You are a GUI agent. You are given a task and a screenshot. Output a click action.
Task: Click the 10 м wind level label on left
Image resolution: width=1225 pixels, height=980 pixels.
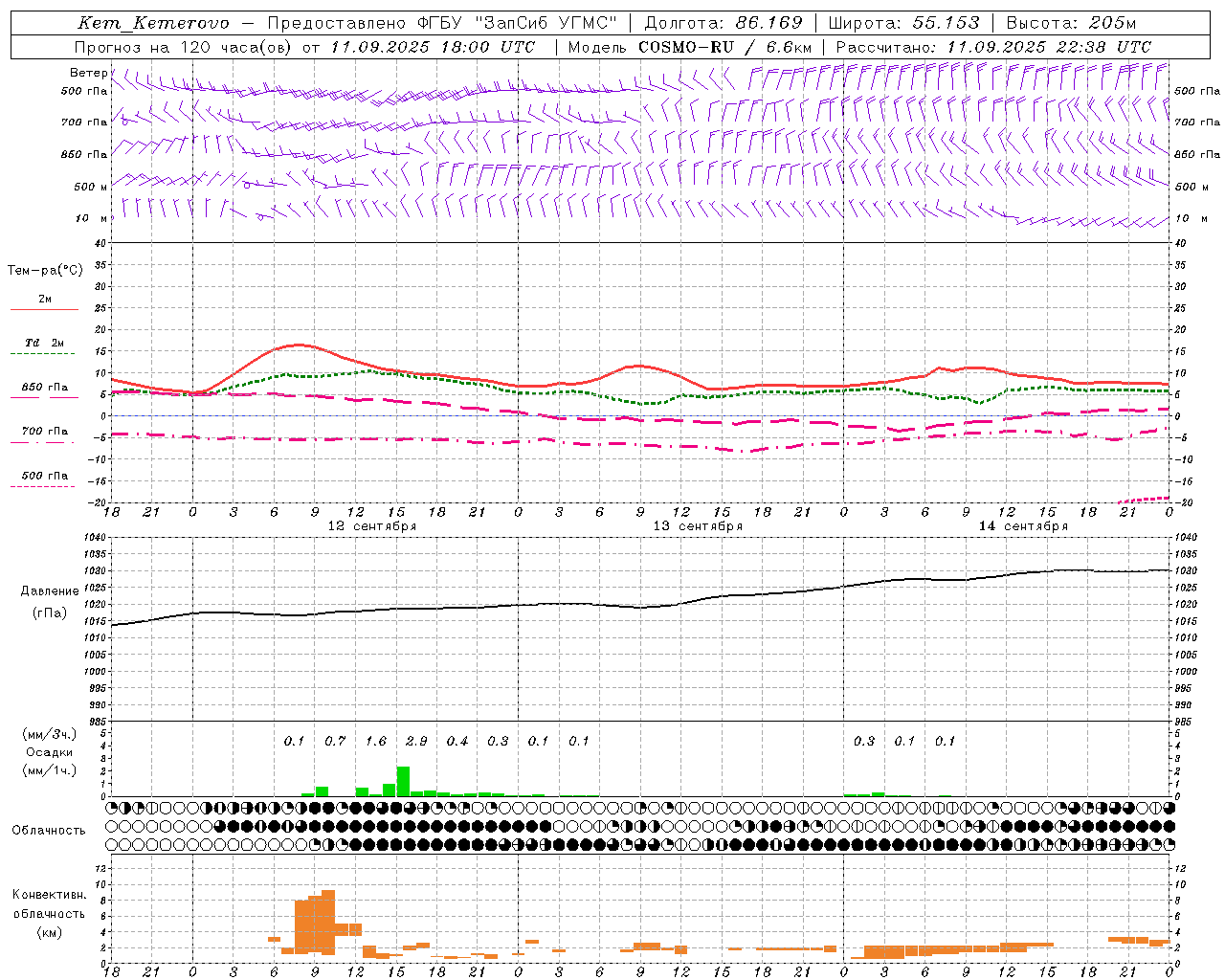point(91,219)
